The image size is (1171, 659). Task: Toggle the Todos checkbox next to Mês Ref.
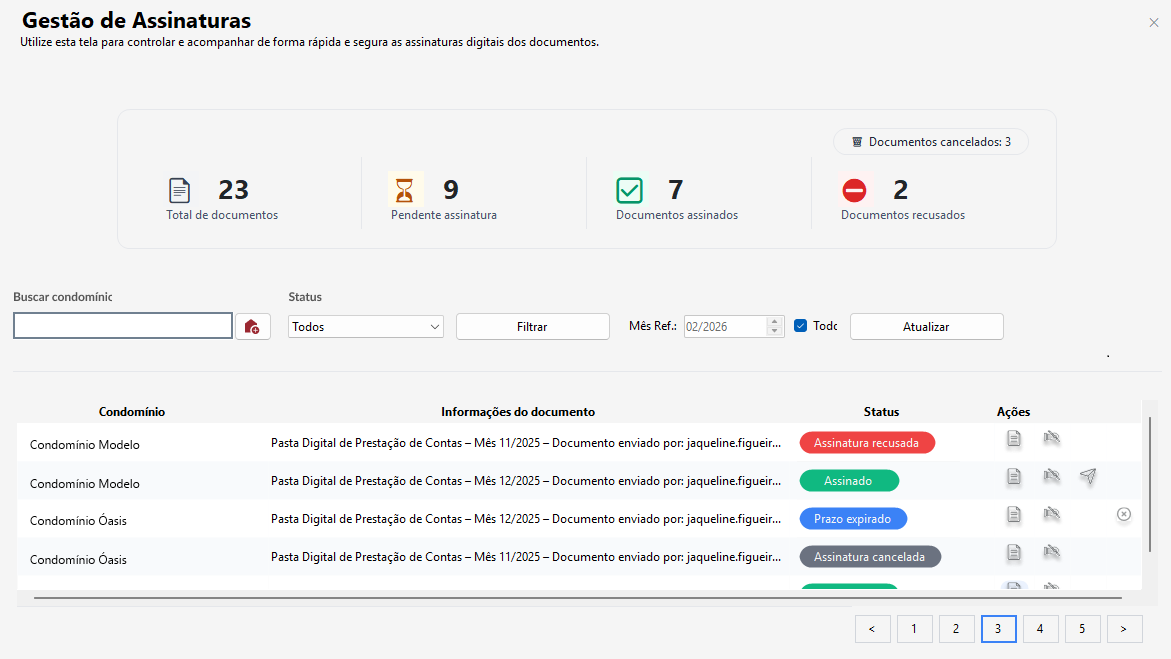(x=801, y=326)
